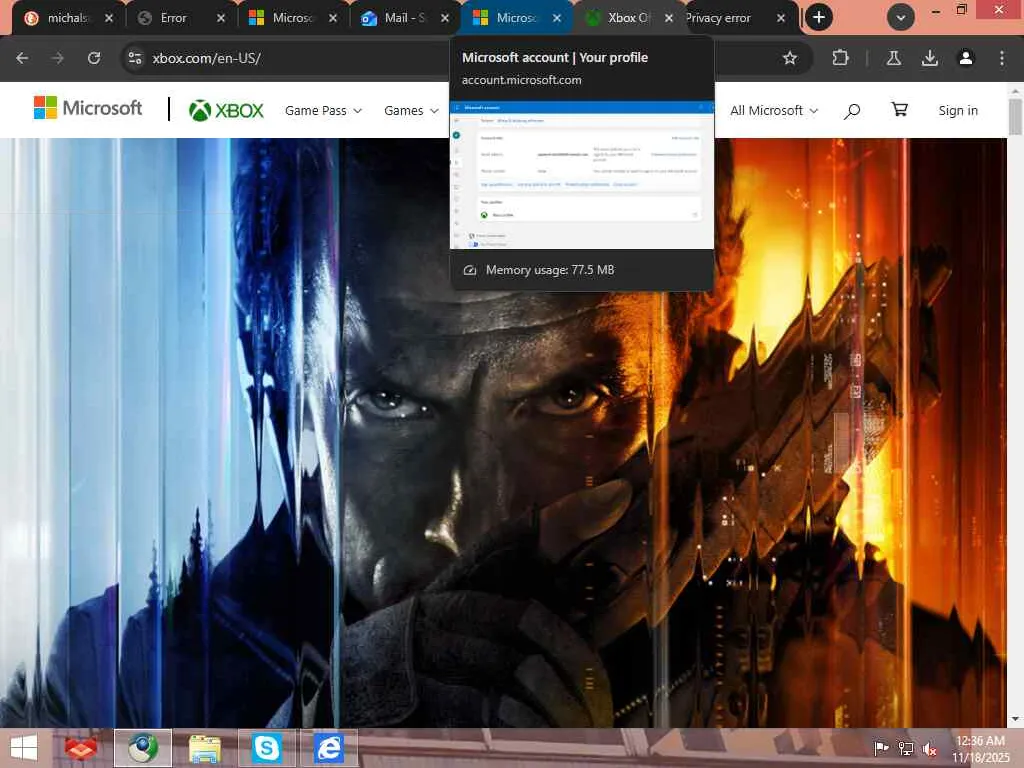Expand the Game Pass menu
Image resolution: width=1024 pixels, height=768 pixels.
pyautogui.click(x=323, y=110)
